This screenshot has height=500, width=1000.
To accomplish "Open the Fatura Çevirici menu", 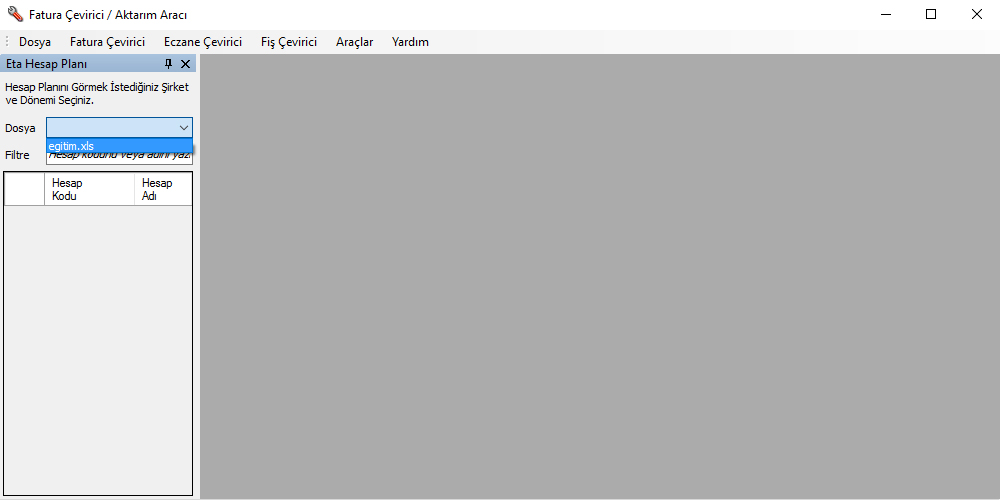I will [107, 42].
